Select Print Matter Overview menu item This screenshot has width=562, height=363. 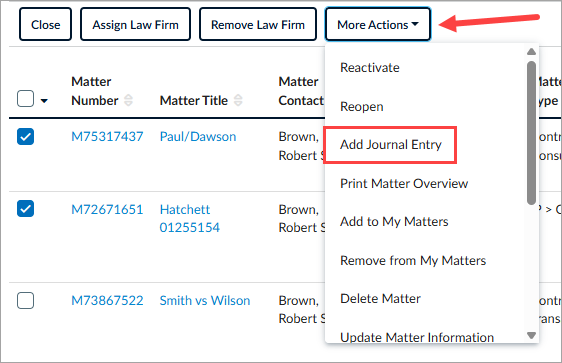click(x=404, y=183)
